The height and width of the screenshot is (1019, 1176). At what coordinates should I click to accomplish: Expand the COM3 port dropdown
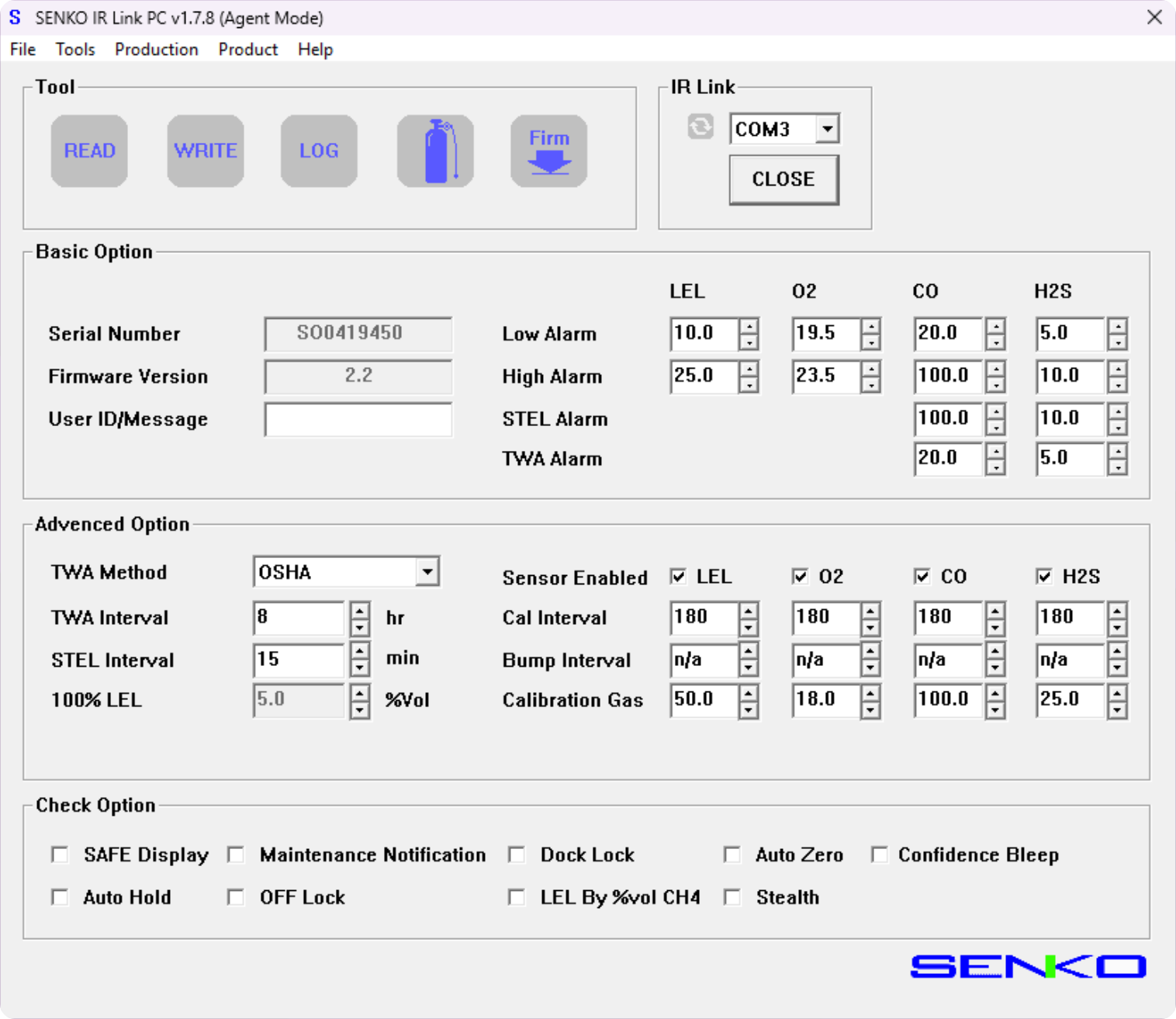(828, 129)
